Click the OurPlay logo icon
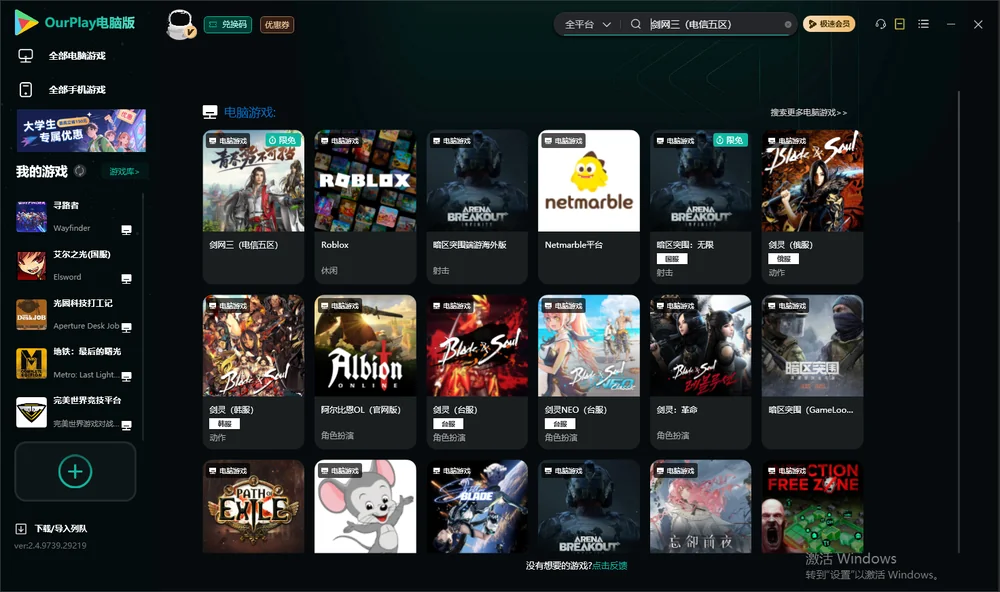Viewport: 1000px width, 592px height. (26, 22)
